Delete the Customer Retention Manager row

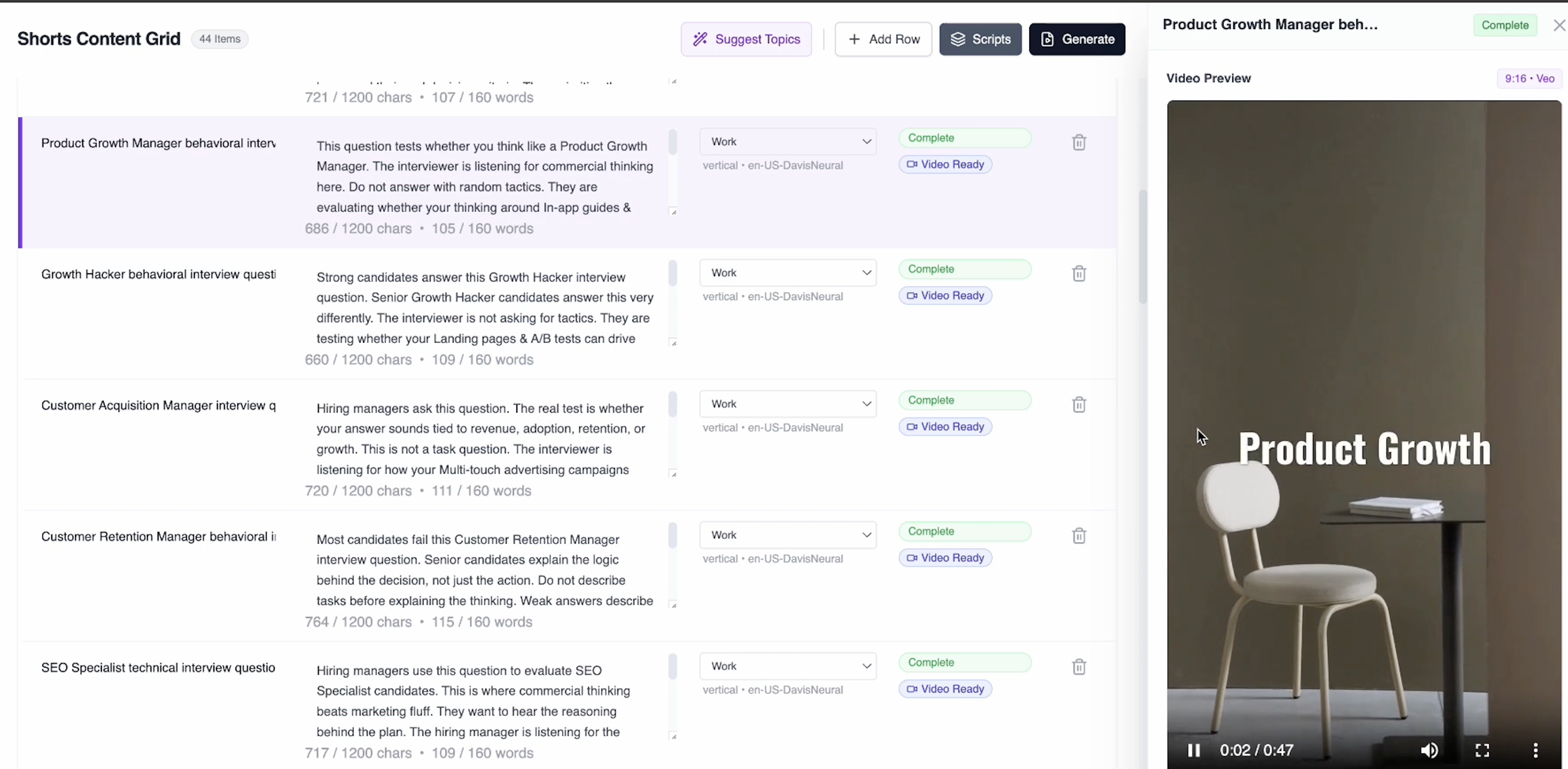coord(1079,535)
